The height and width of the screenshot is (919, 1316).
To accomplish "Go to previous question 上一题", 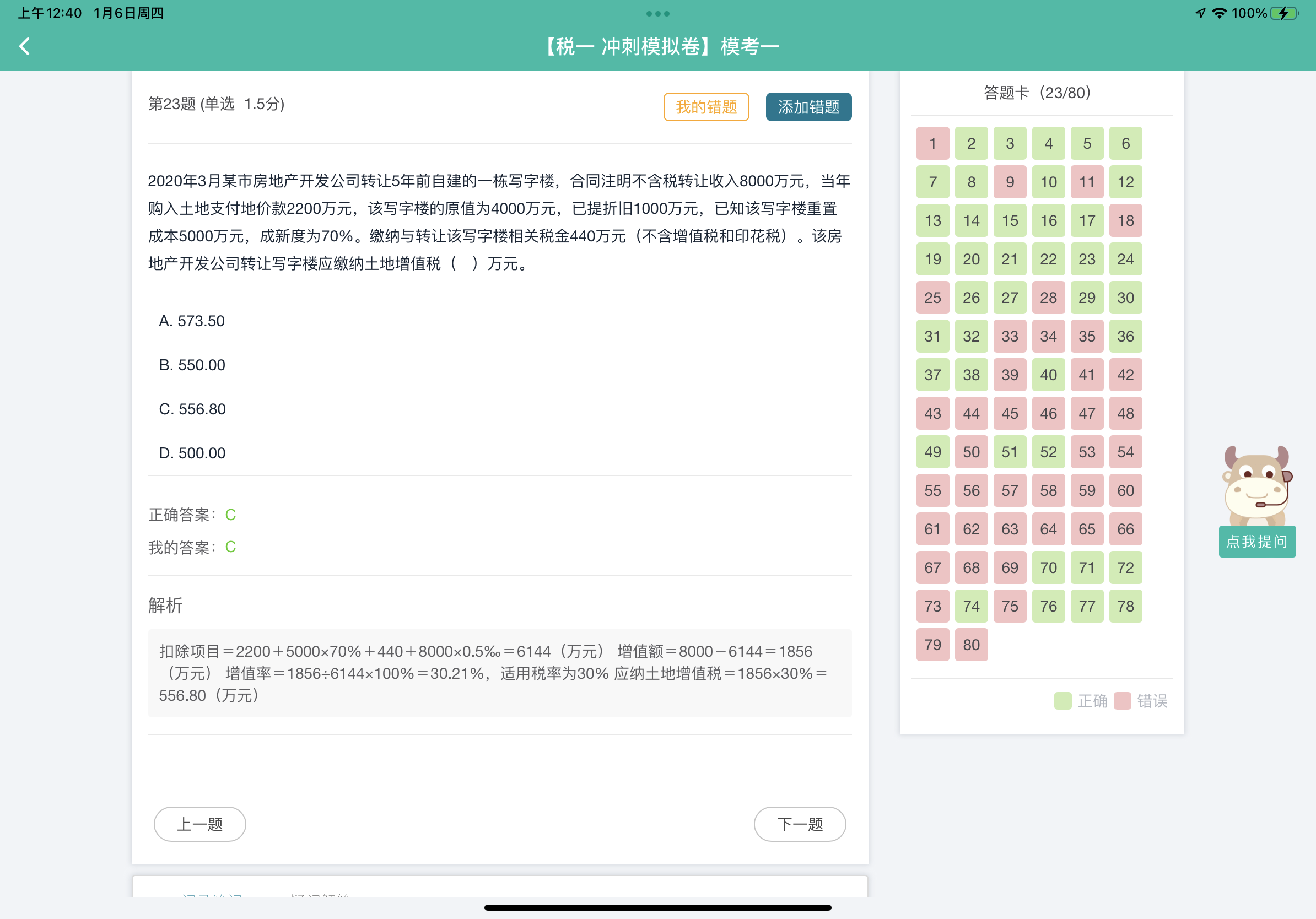I will pos(199,824).
